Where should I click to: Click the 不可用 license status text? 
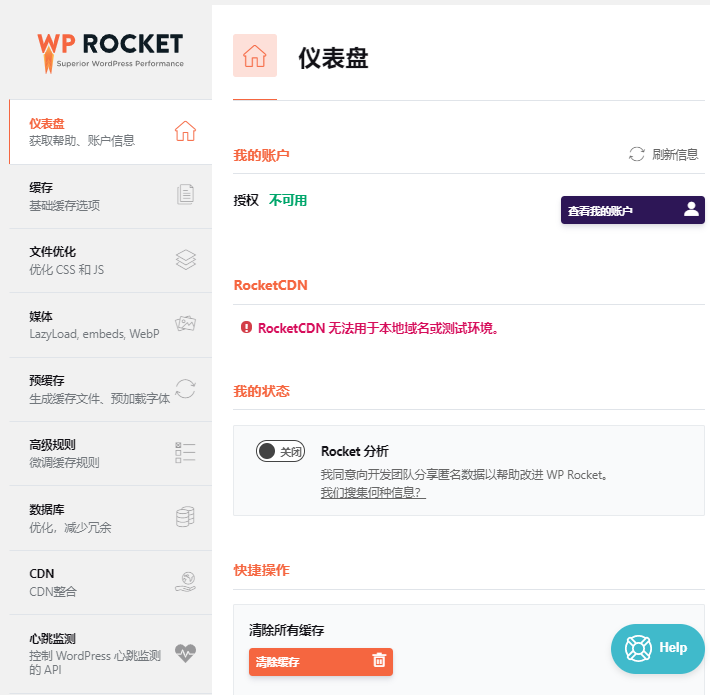coord(288,200)
